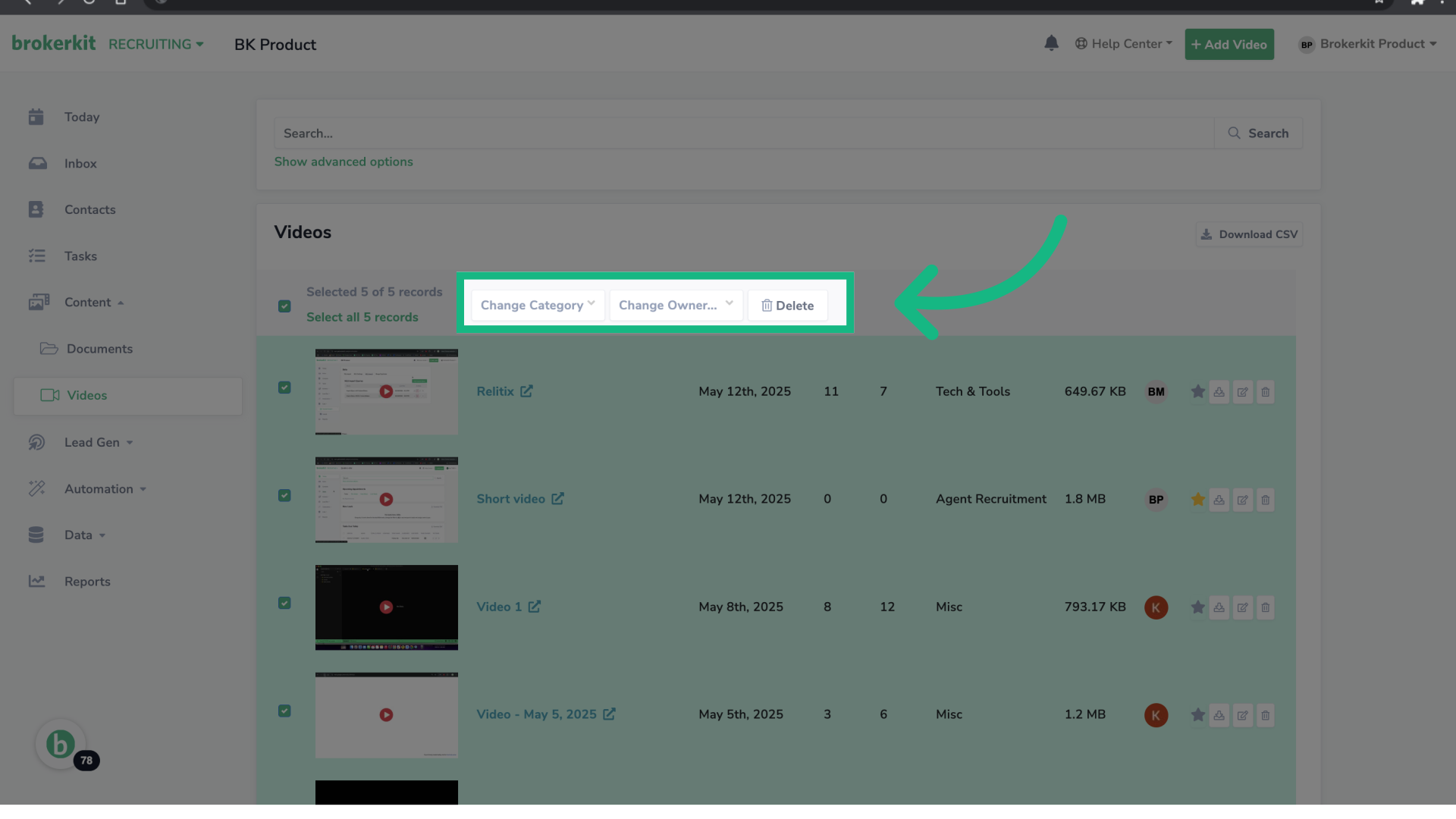Download Video - May 5, 2025

click(1219, 715)
